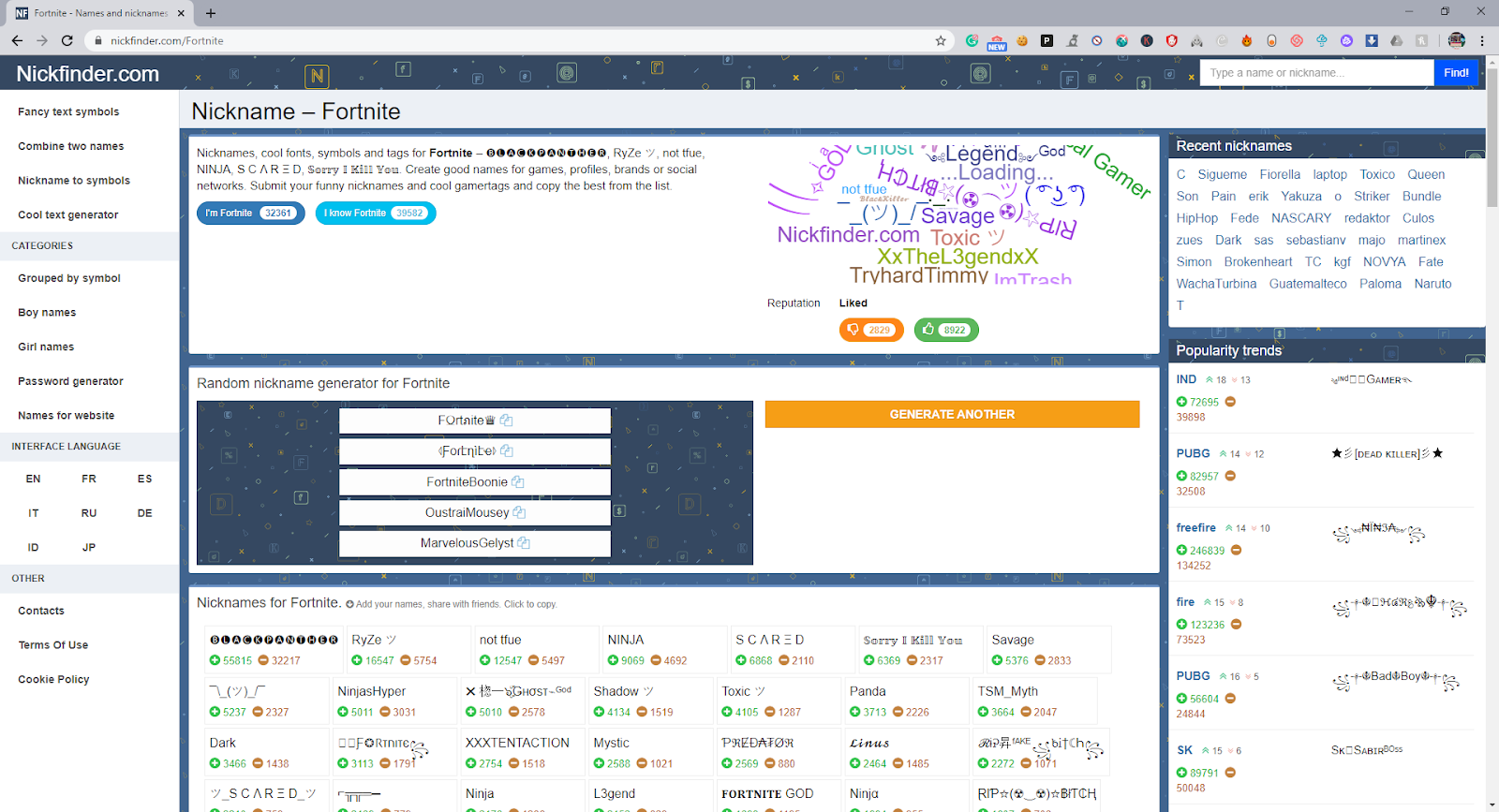Generate another random nickname
This screenshot has width=1499, height=812.
click(952, 414)
